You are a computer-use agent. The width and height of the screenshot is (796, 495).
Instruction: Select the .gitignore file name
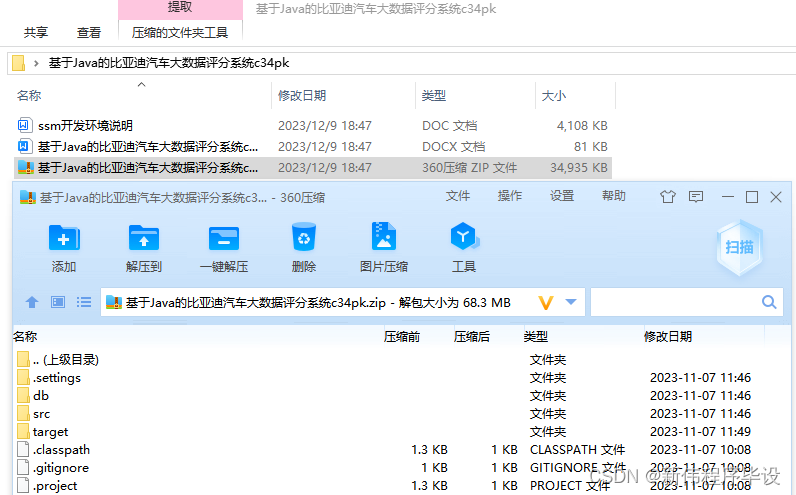61,468
